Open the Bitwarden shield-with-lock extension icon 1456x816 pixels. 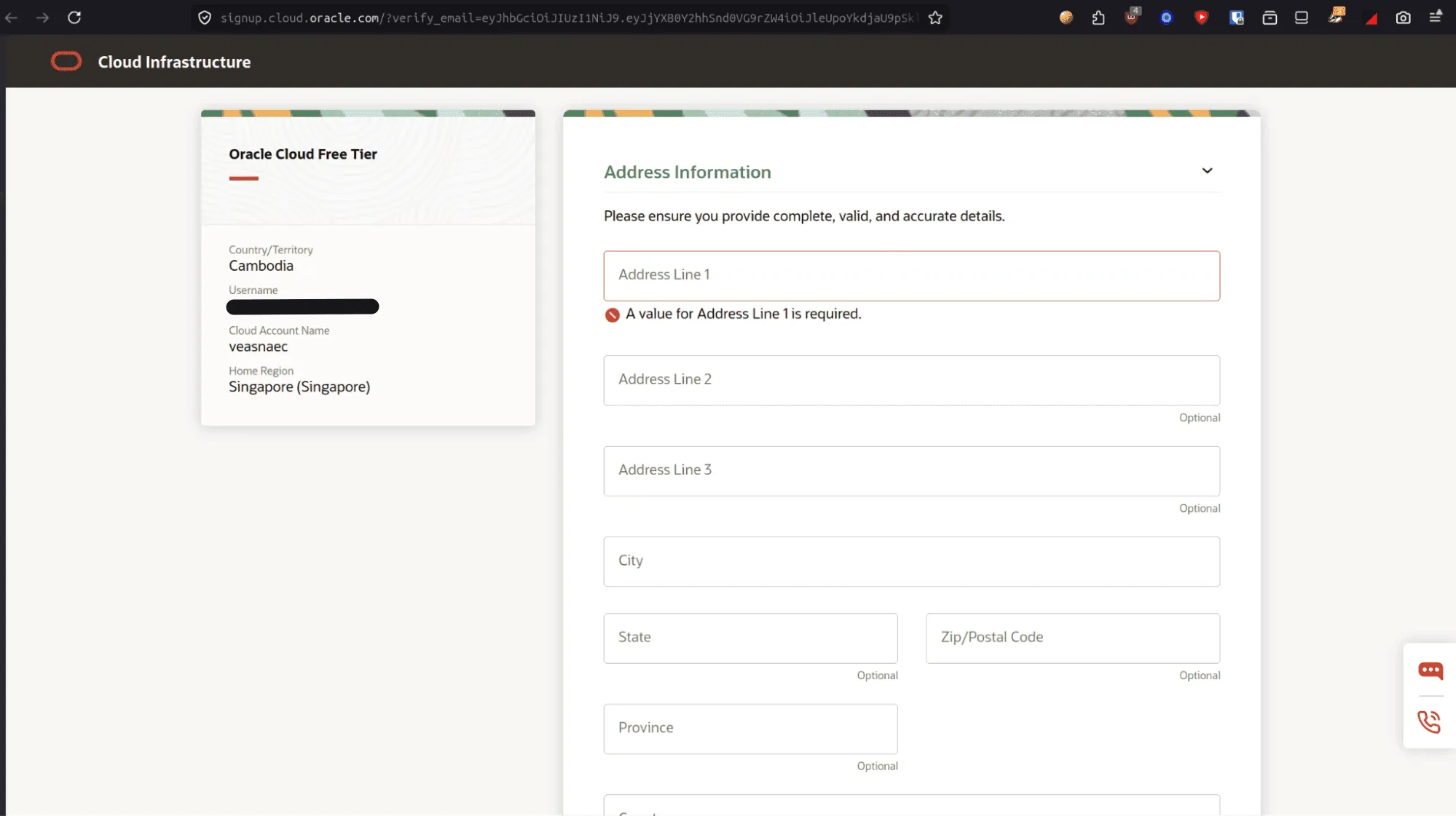(x=1236, y=17)
